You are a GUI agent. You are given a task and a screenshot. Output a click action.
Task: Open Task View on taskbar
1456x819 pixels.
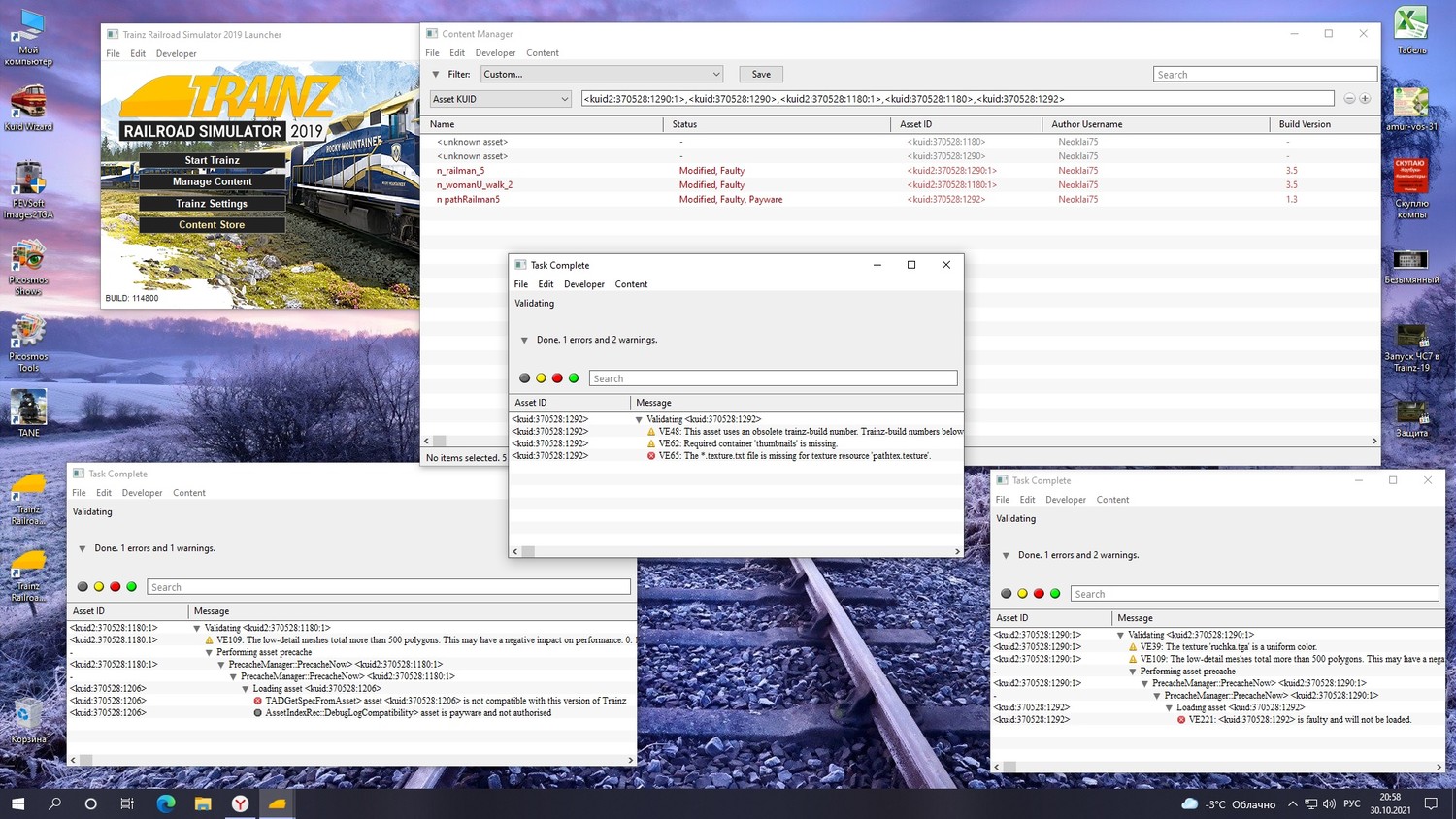pos(127,803)
